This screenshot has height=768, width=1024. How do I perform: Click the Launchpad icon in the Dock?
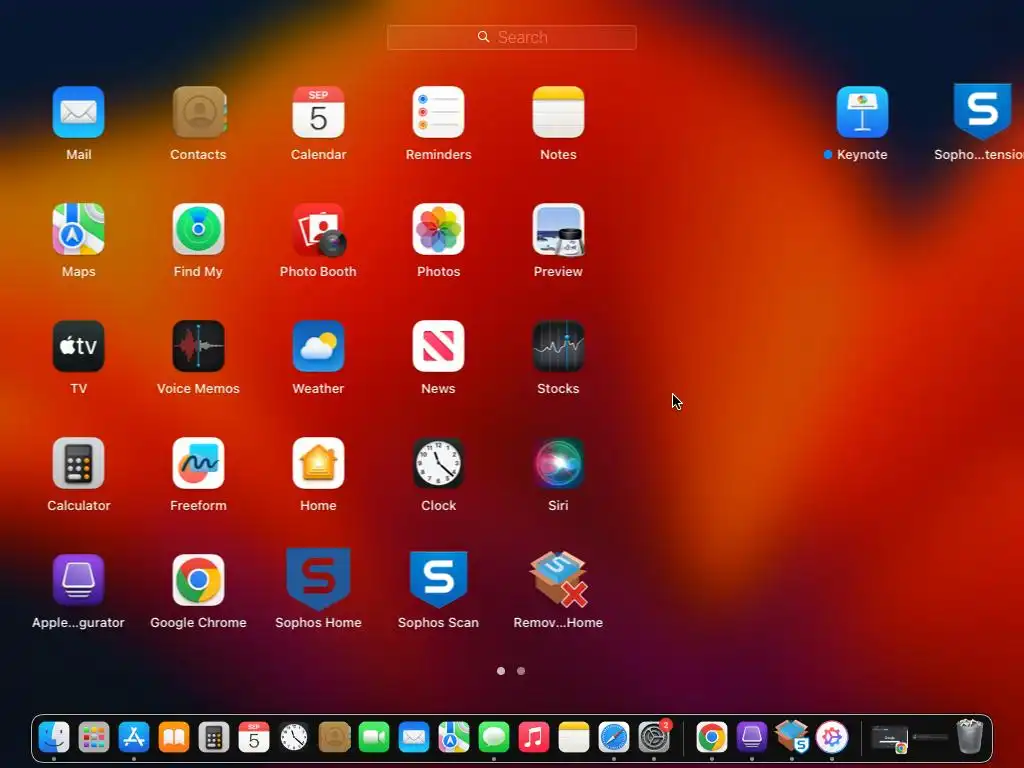click(94, 738)
